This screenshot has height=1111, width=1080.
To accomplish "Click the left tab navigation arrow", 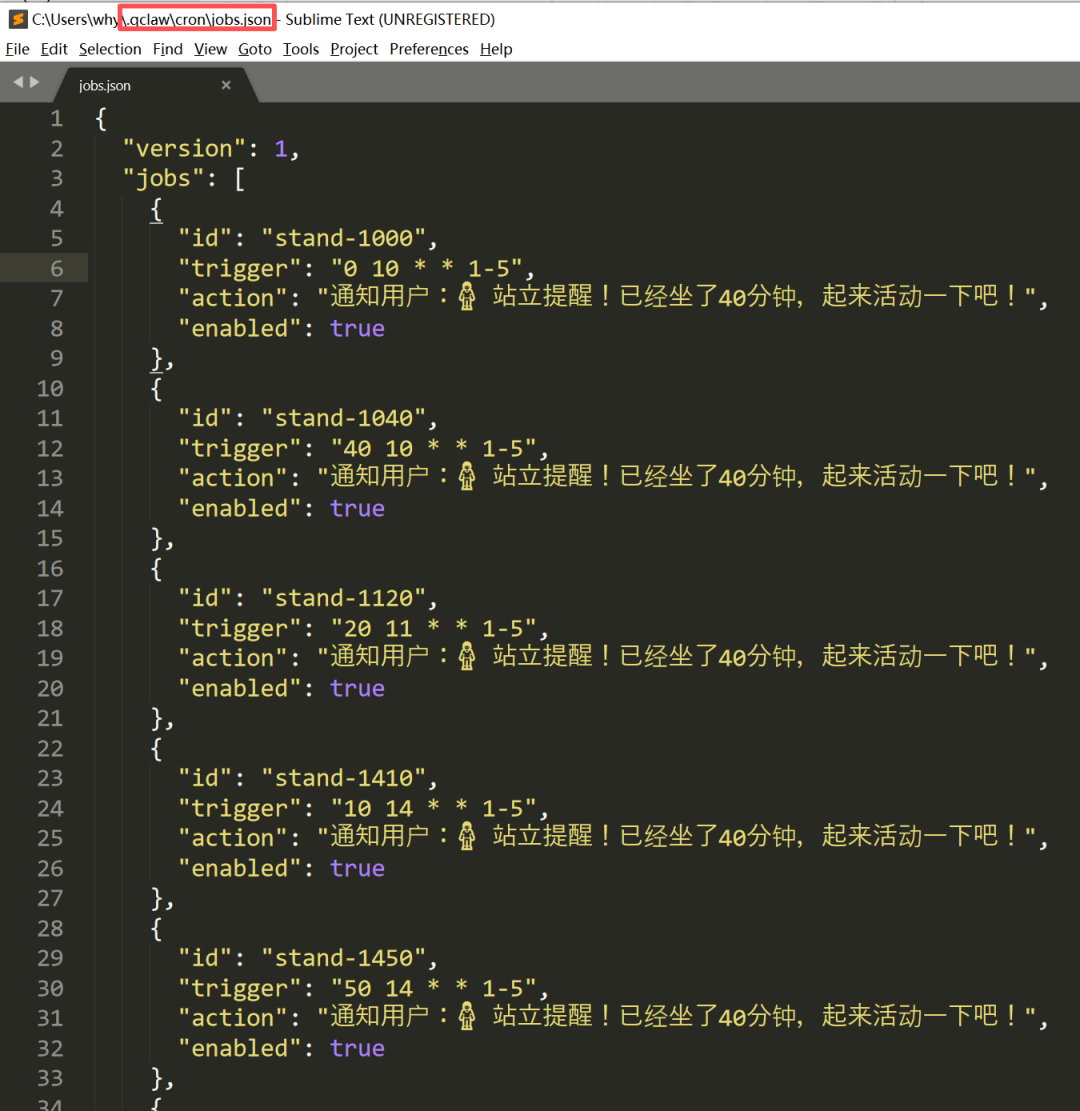I will point(17,83).
